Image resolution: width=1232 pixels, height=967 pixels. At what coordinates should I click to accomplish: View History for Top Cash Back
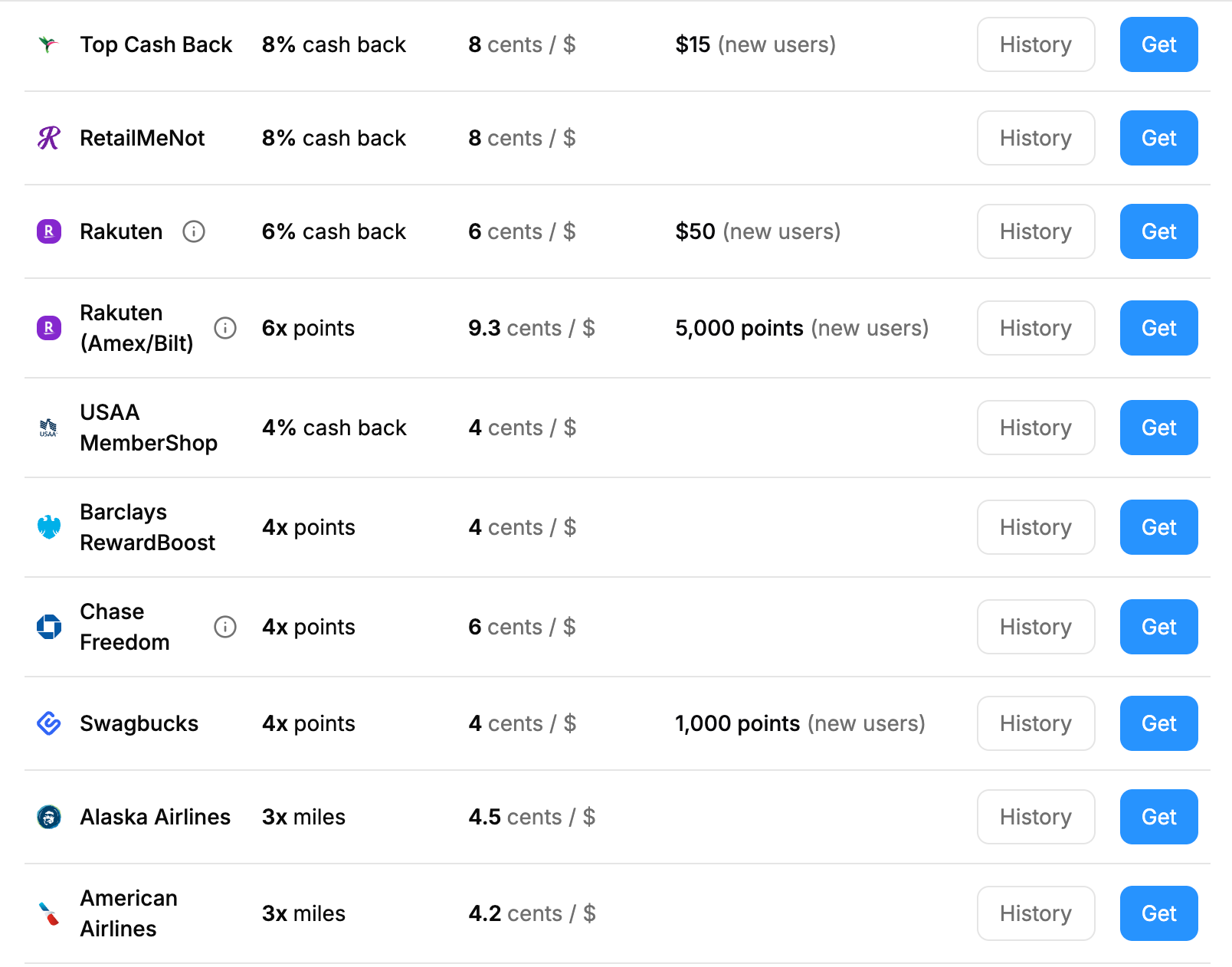(1036, 44)
